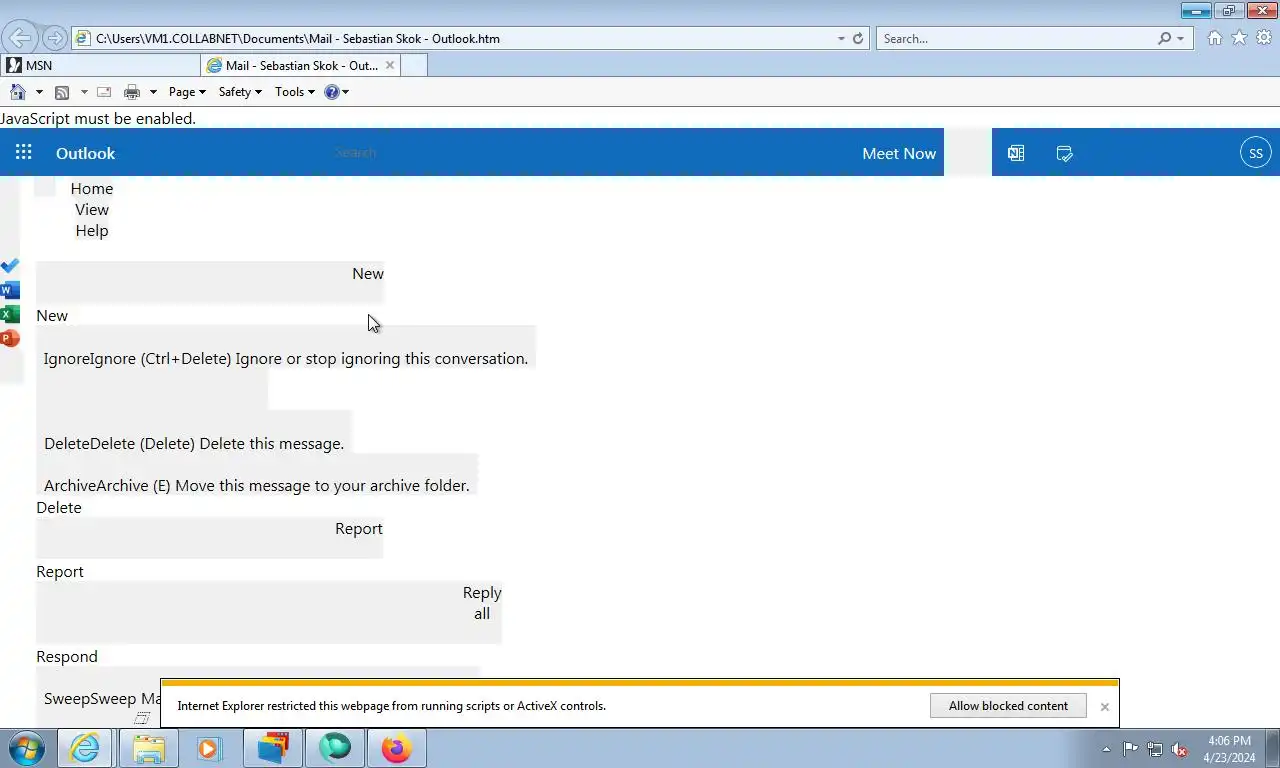1280x768 pixels.
Task: Go forward with the browser Forward arrow
Action: [x=55, y=38]
